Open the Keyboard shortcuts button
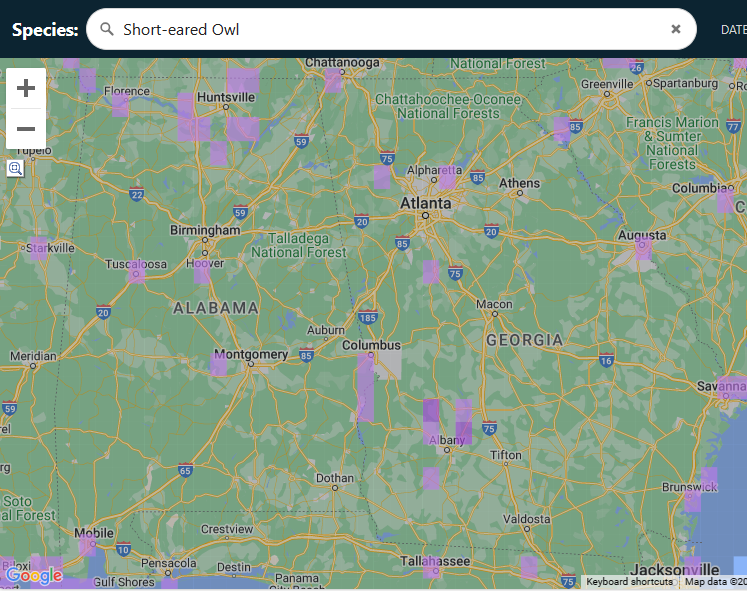The image size is (747, 591). pyautogui.click(x=629, y=582)
